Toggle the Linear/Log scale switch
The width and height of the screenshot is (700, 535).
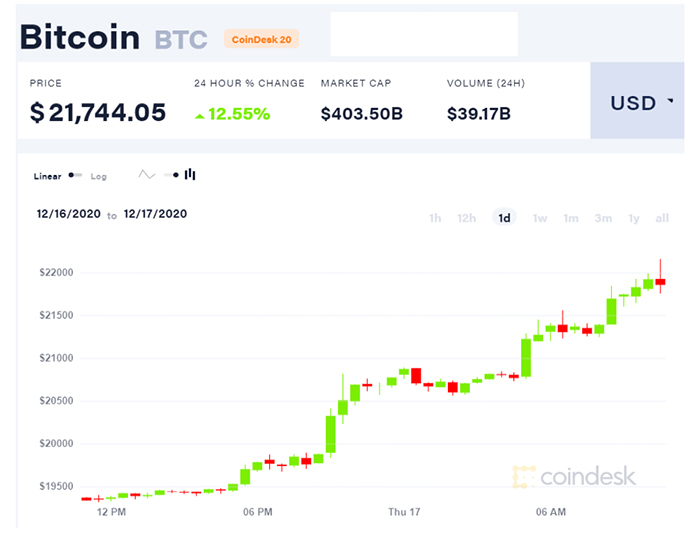tap(76, 175)
